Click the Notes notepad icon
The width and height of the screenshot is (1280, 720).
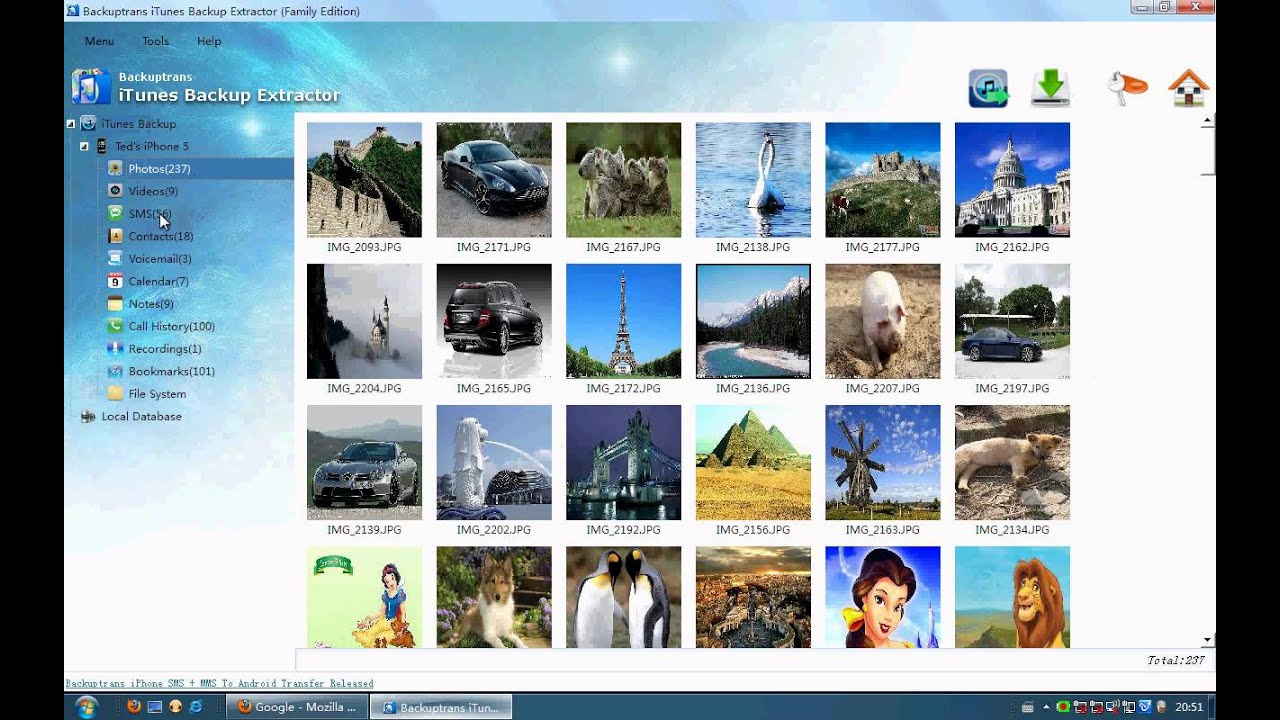click(115, 304)
